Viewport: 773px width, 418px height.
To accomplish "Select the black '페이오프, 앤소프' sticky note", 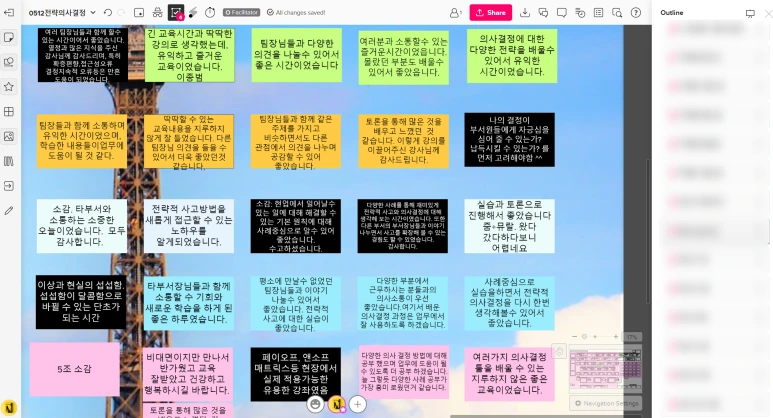I will pos(295,374).
